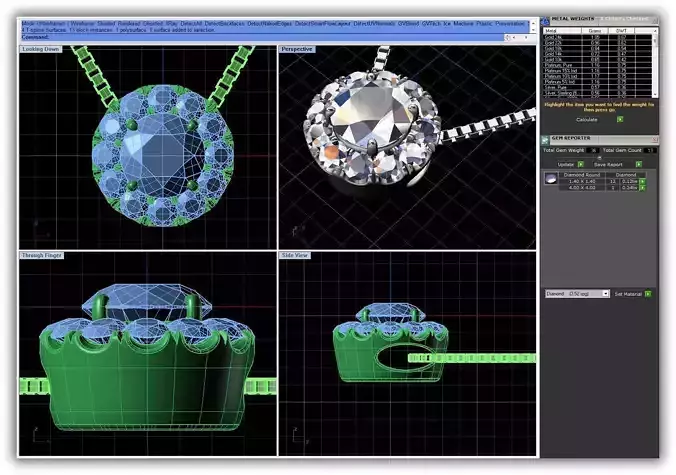
Task: Click the Total Gem Count value field
Action: pos(651,150)
